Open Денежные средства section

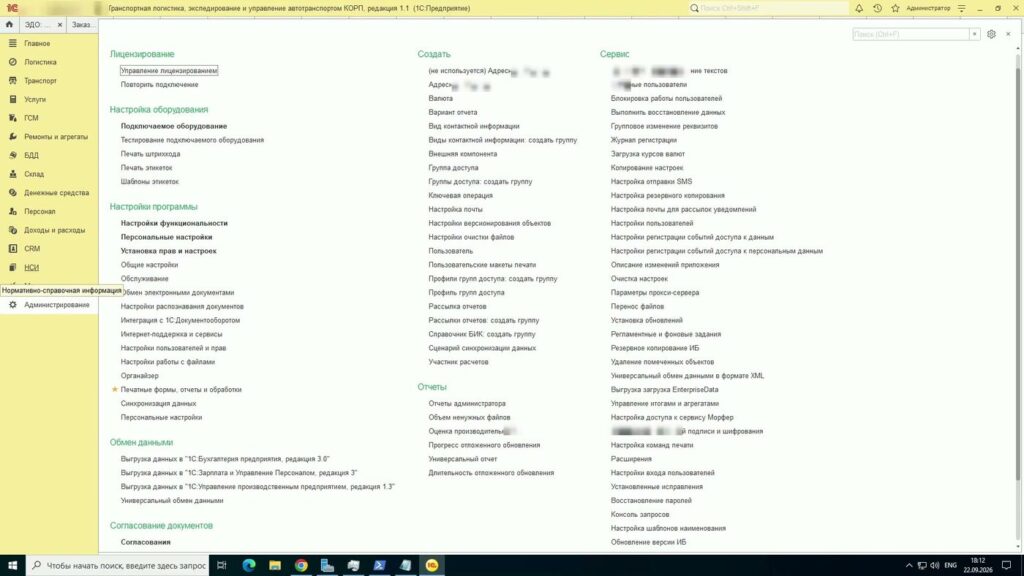(56, 193)
